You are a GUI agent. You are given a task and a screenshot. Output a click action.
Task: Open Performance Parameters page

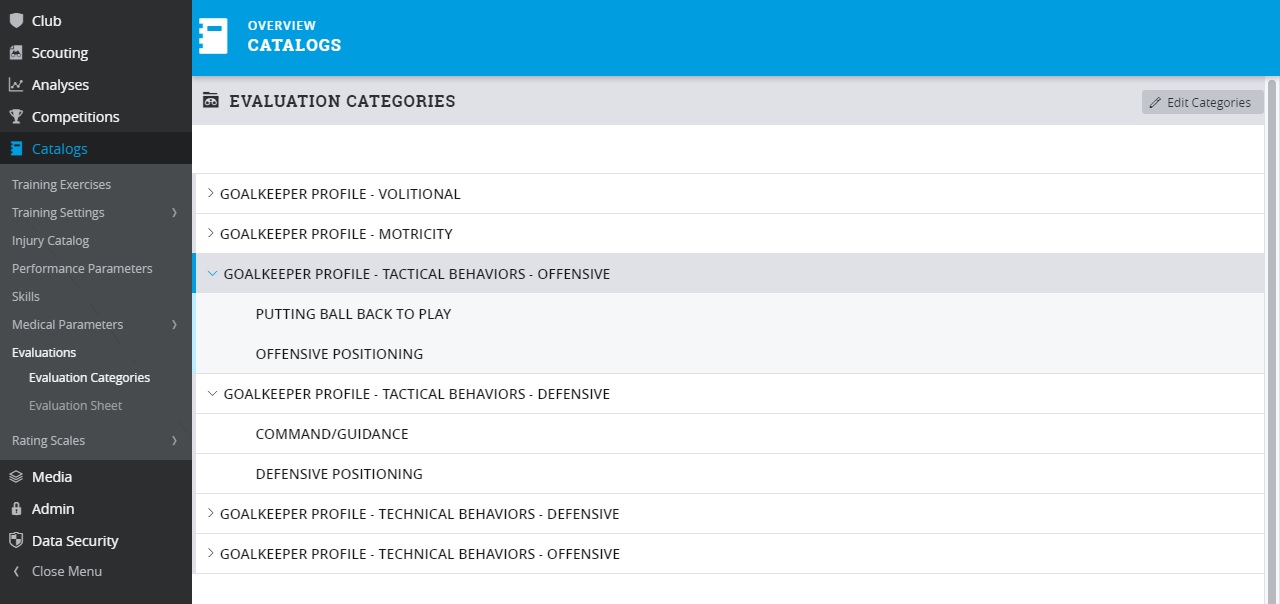click(82, 269)
